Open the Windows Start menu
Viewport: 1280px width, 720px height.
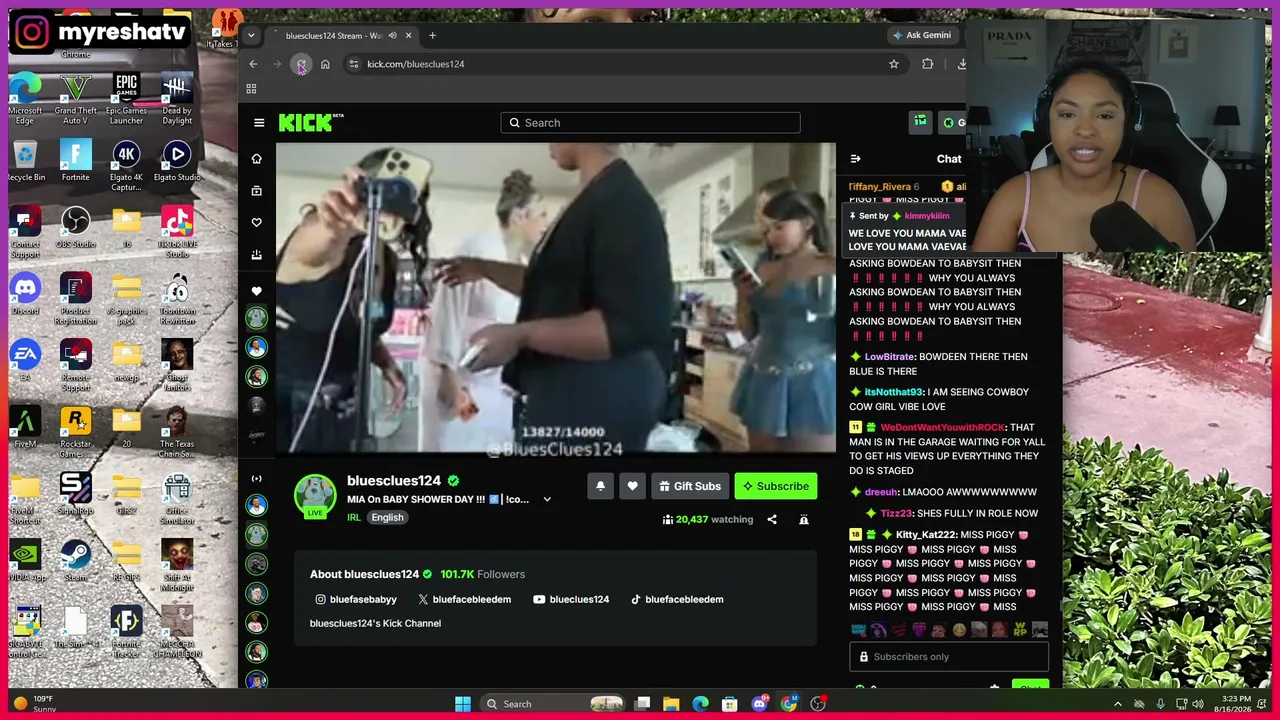point(463,704)
